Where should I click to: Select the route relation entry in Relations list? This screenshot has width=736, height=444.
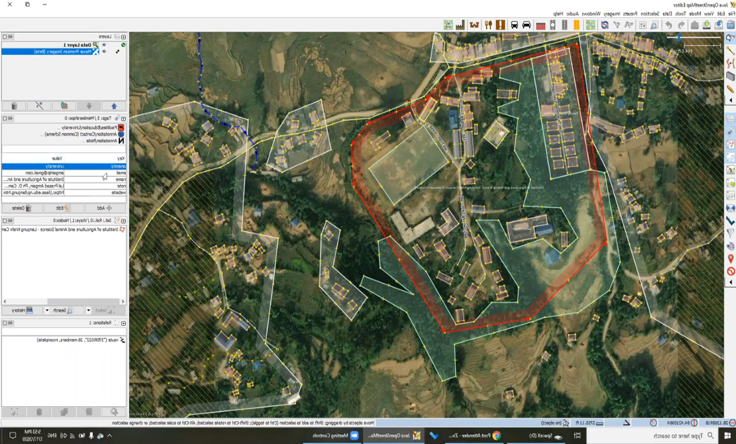(81, 339)
